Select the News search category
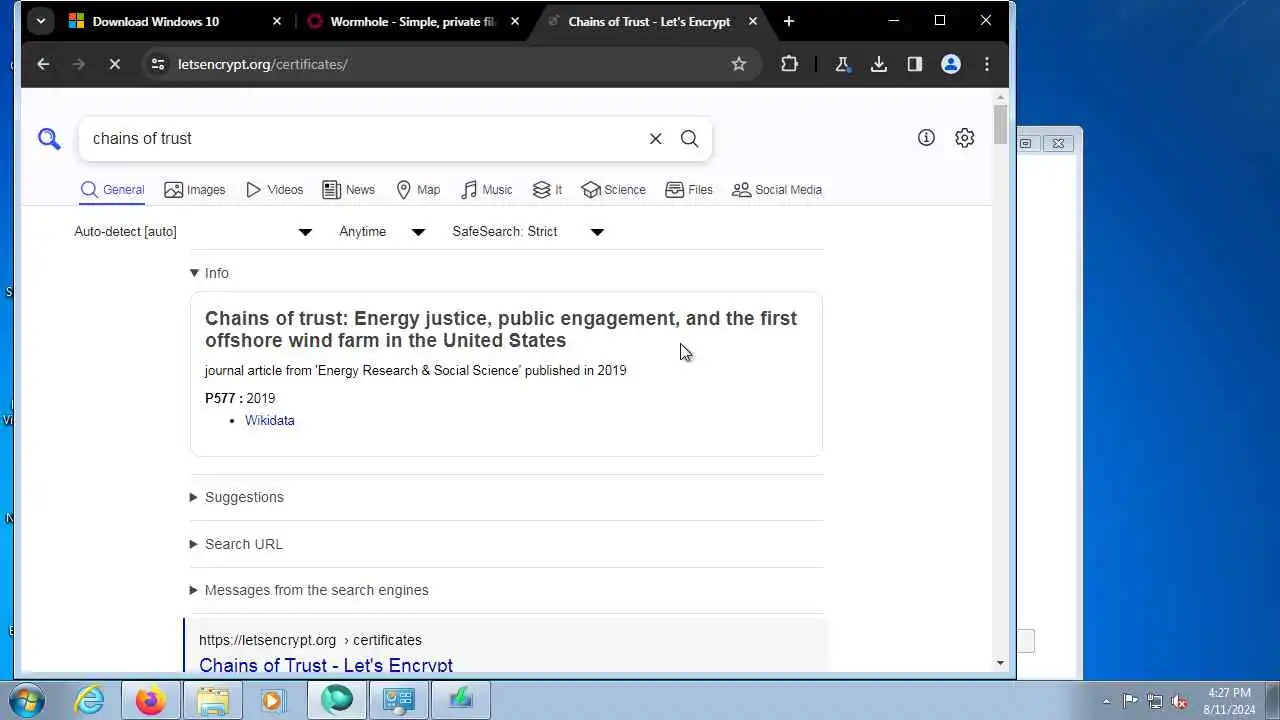Image resolution: width=1280 pixels, height=720 pixels. coord(349,190)
